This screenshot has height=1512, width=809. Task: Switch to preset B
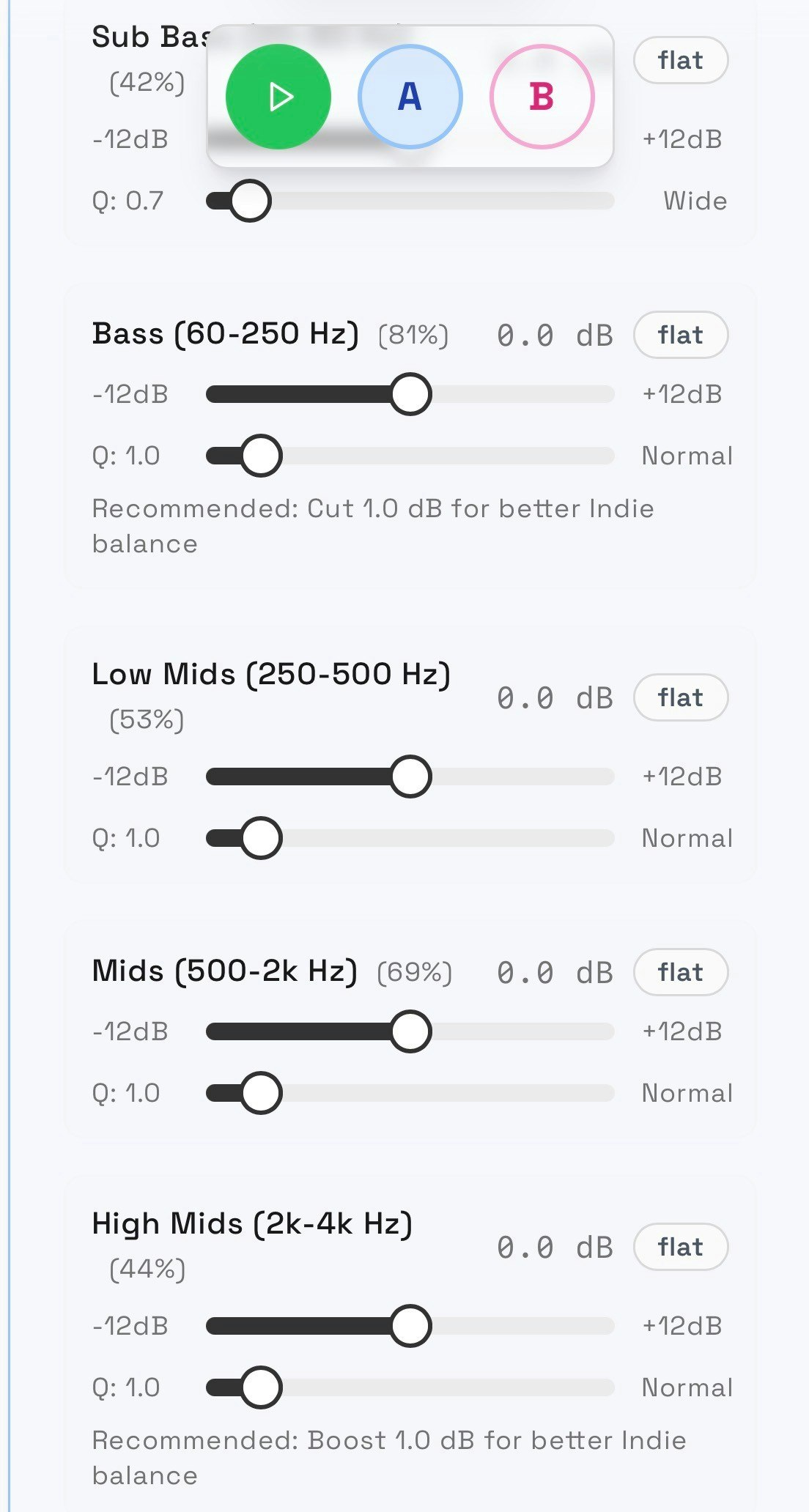coord(542,97)
